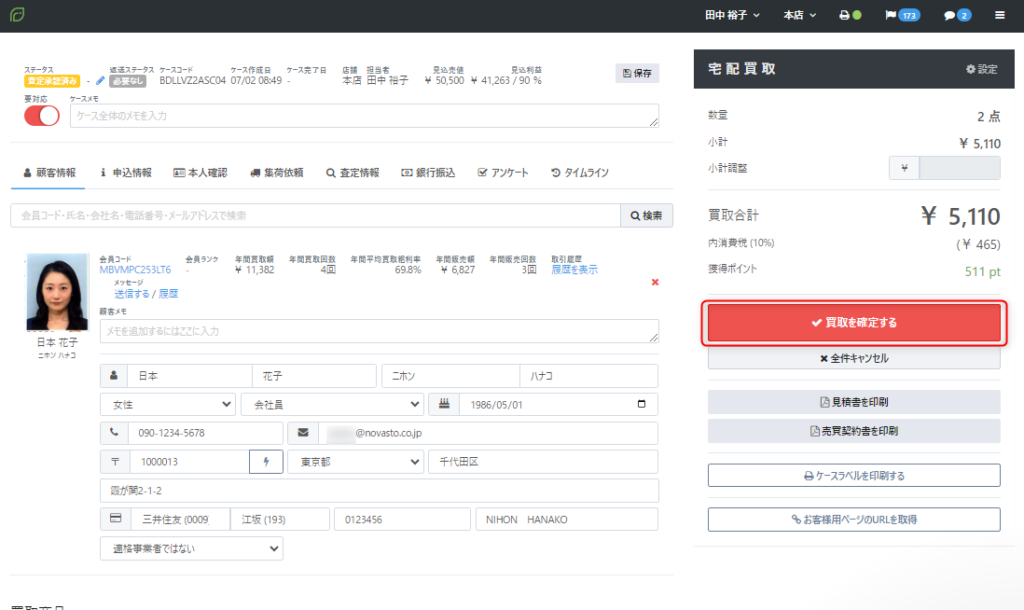1024x610 pixels.
Task: Switch to the 集荷依頼 tab
Action: (277, 173)
